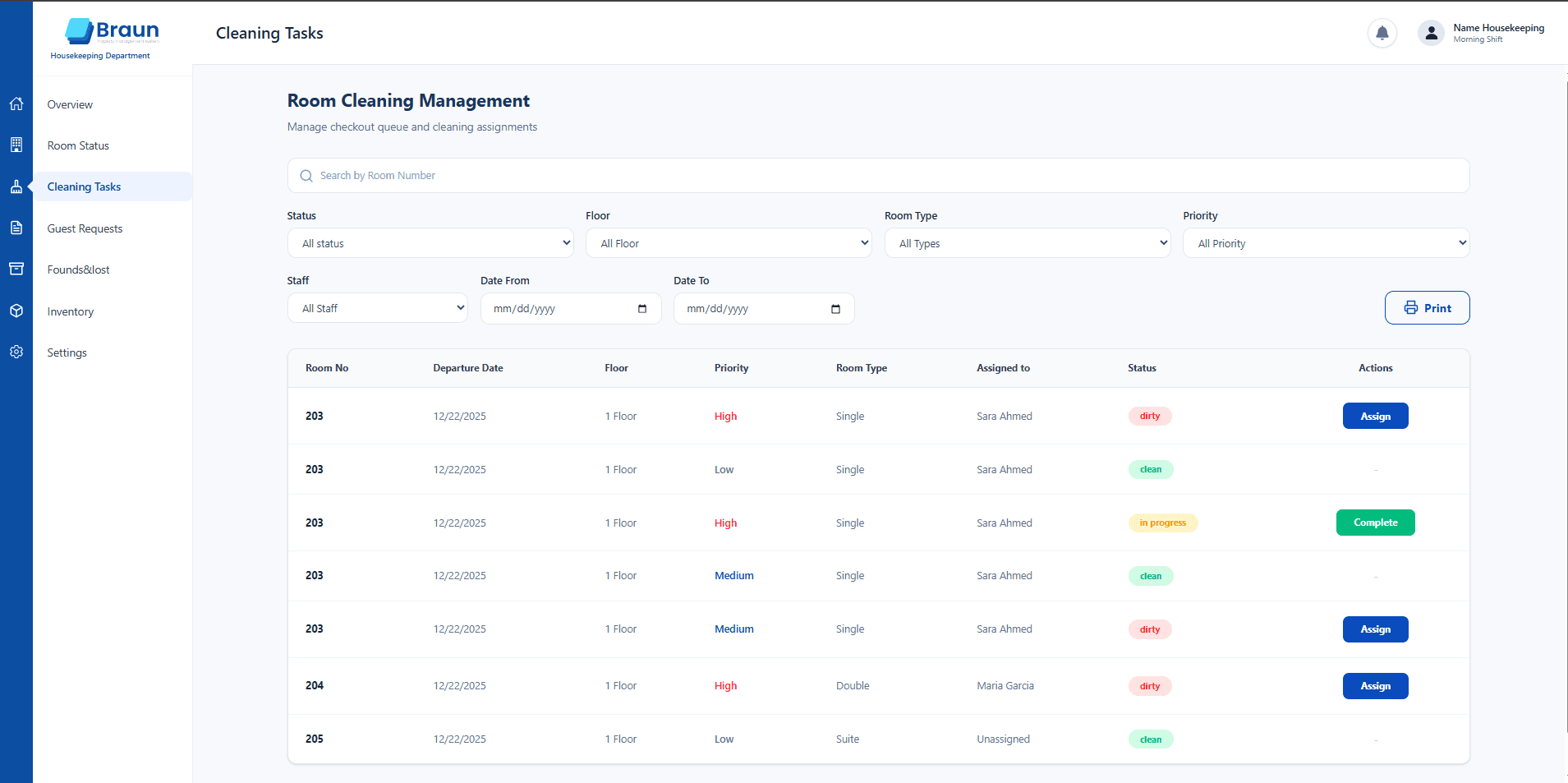The height and width of the screenshot is (783, 1568).
Task: Click the Settings gear icon
Action: point(16,352)
